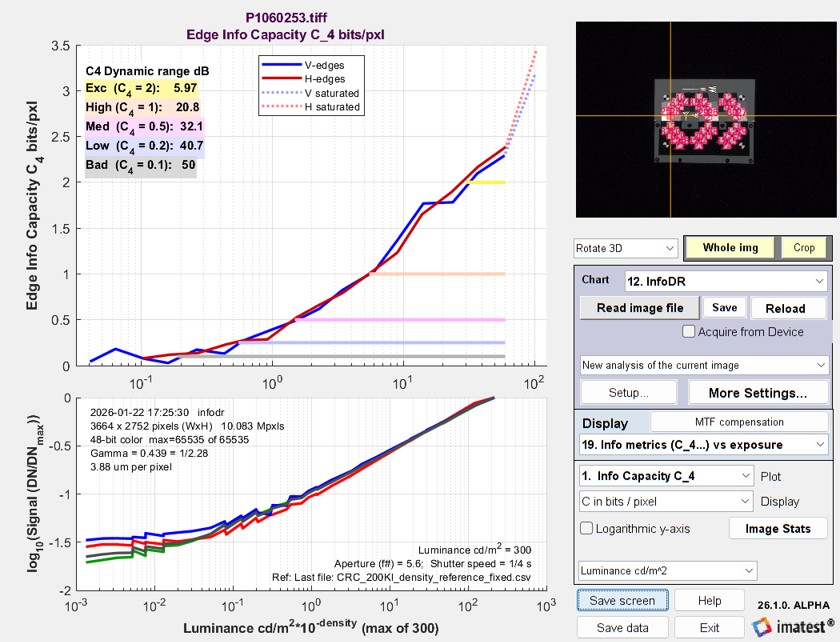Select the Whole img view toggle

(x=731, y=247)
